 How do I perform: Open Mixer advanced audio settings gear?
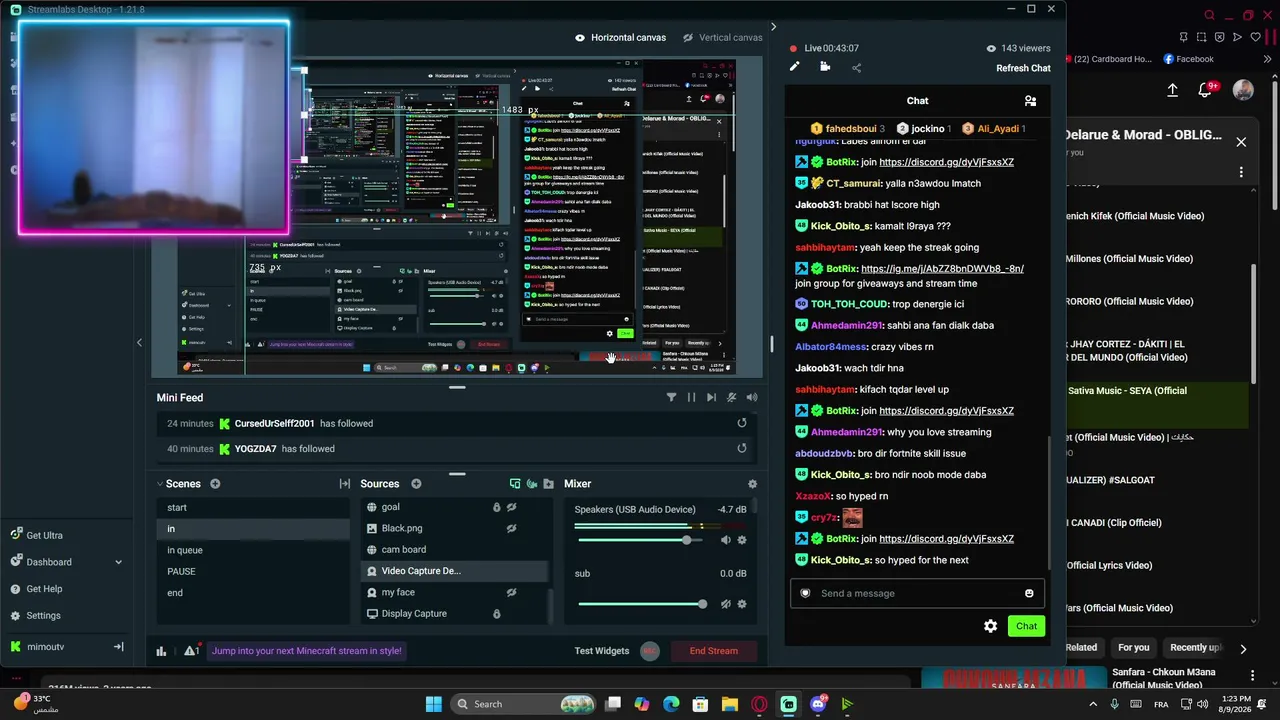coord(752,484)
